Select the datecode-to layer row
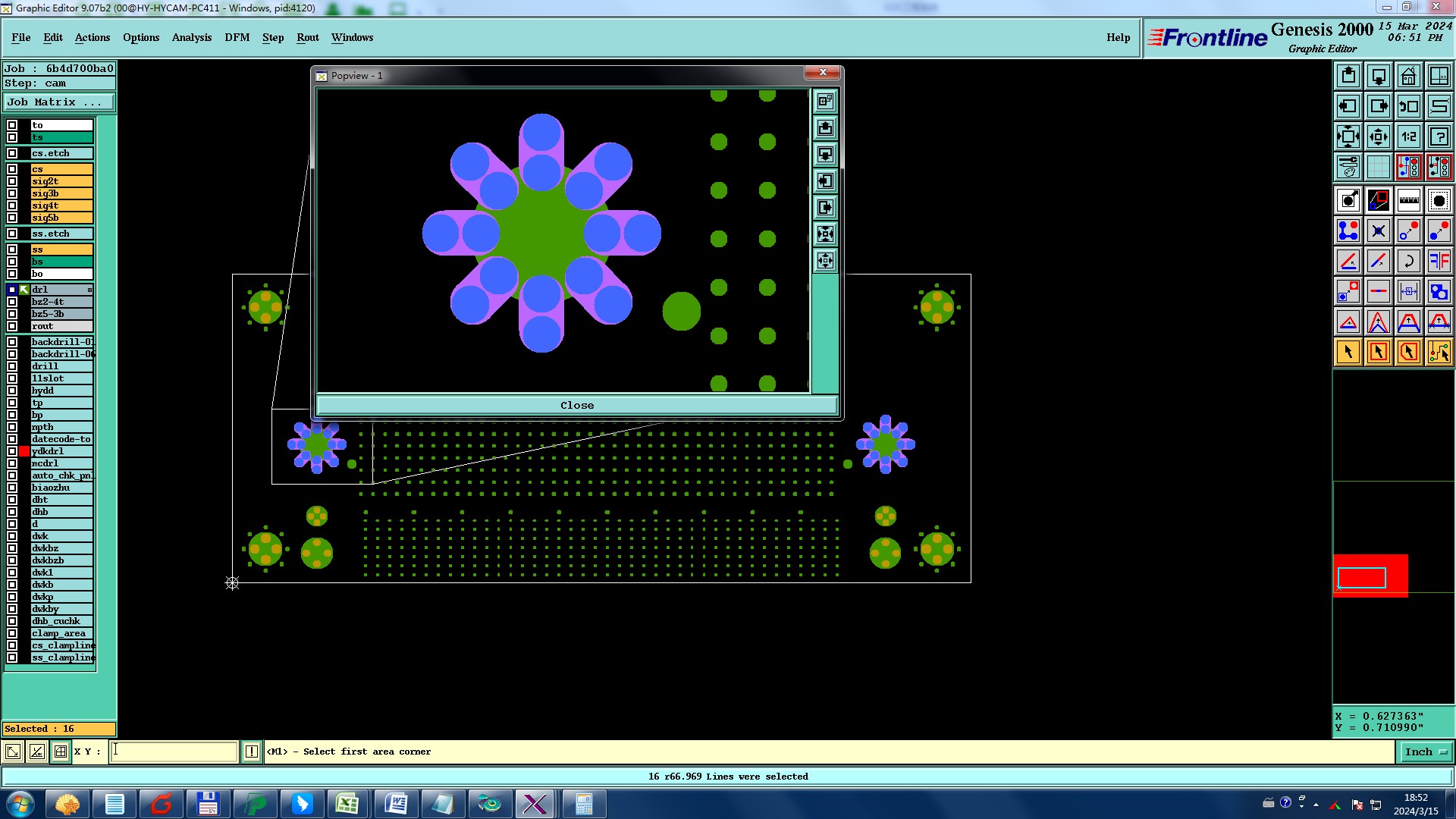 click(x=61, y=439)
